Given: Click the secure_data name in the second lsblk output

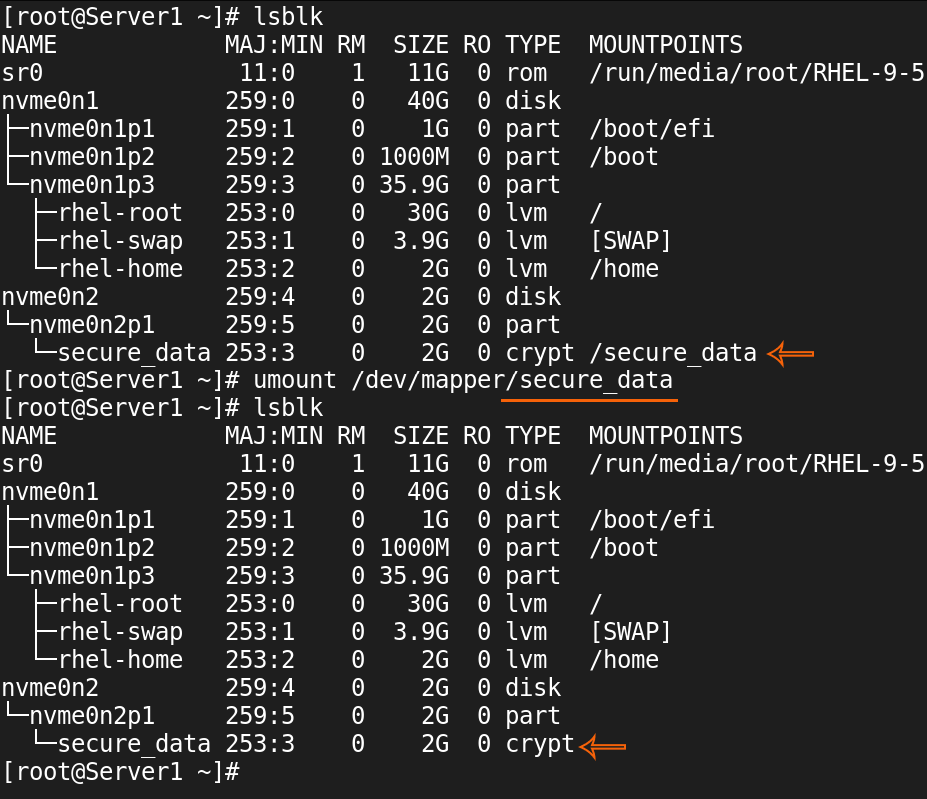Looking at the screenshot, I should (134, 743).
